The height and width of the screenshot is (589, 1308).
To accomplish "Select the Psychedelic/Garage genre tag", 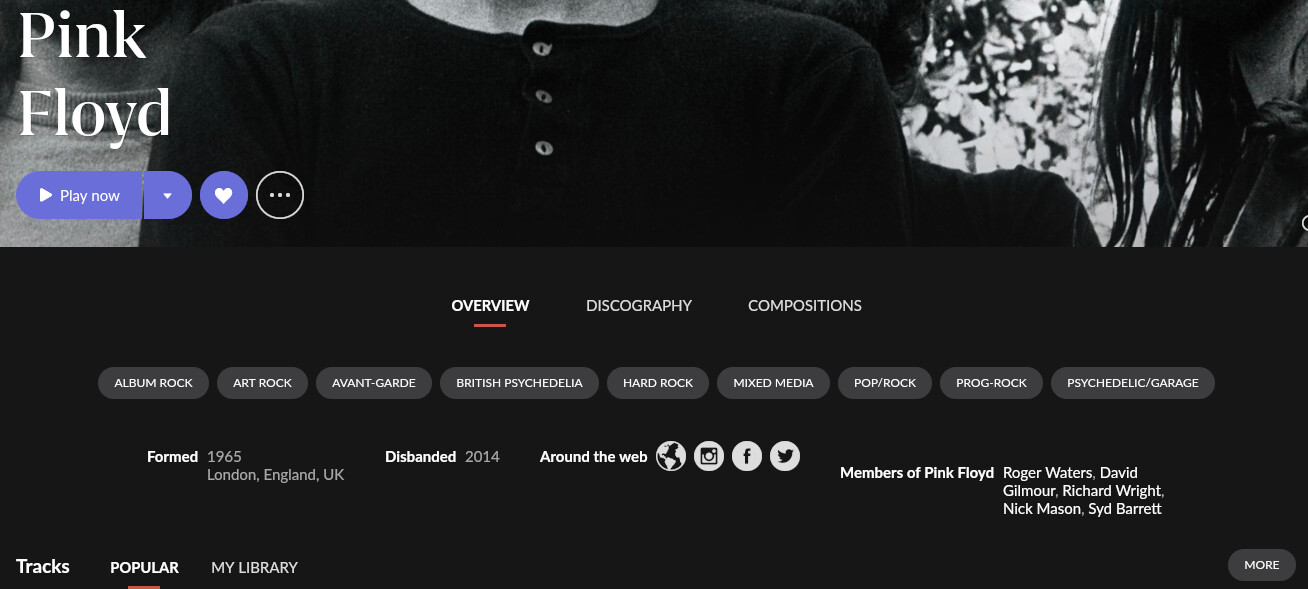I will pos(1133,383).
